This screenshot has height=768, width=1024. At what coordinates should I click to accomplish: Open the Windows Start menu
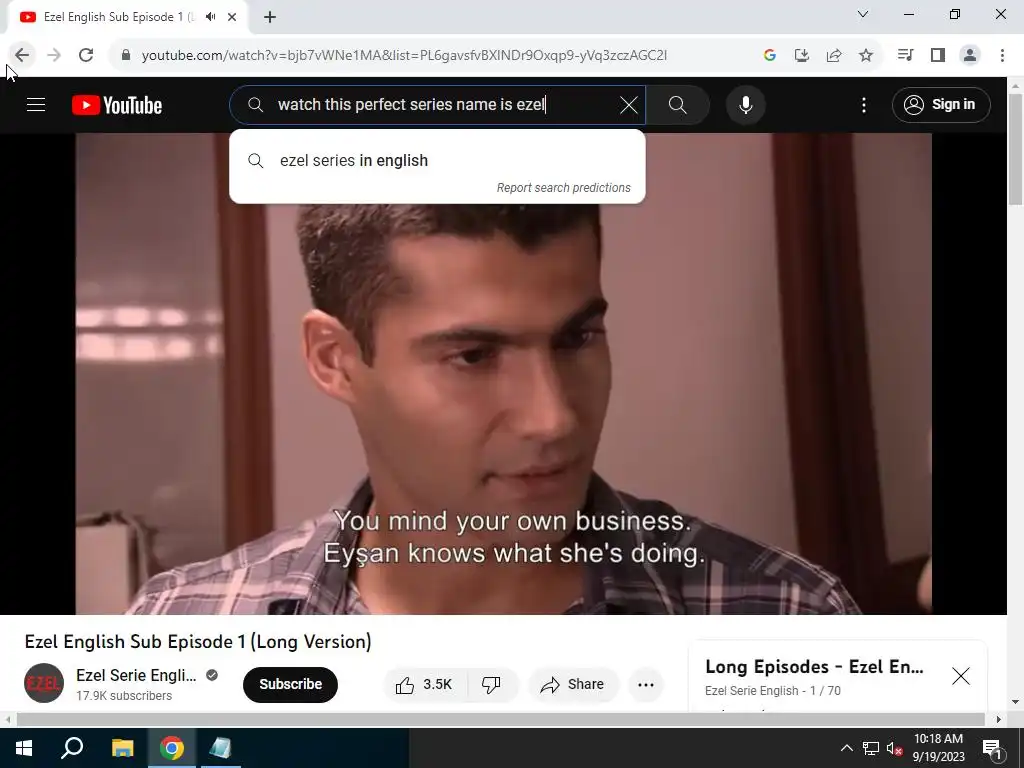click(x=24, y=748)
